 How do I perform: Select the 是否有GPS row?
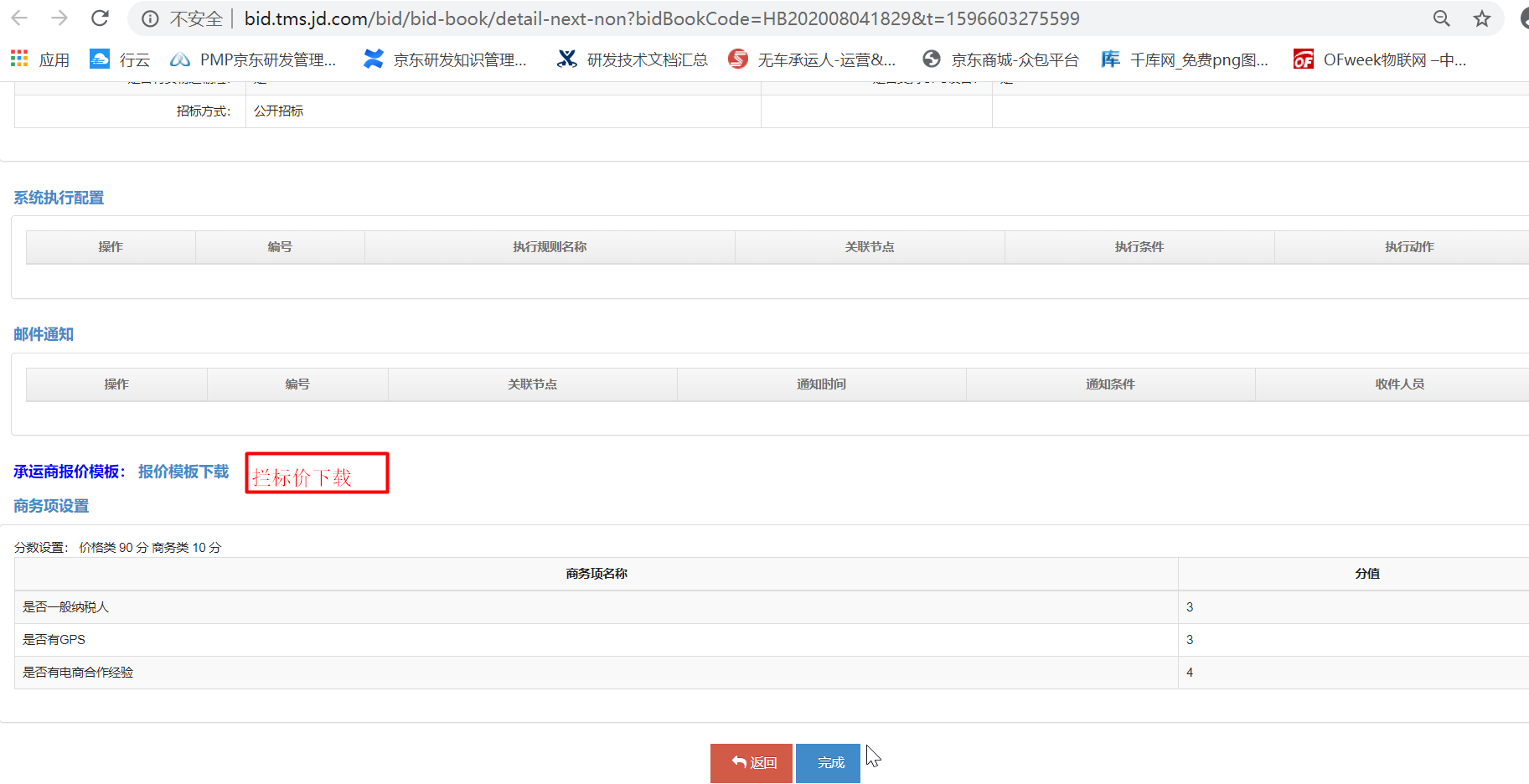772,640
